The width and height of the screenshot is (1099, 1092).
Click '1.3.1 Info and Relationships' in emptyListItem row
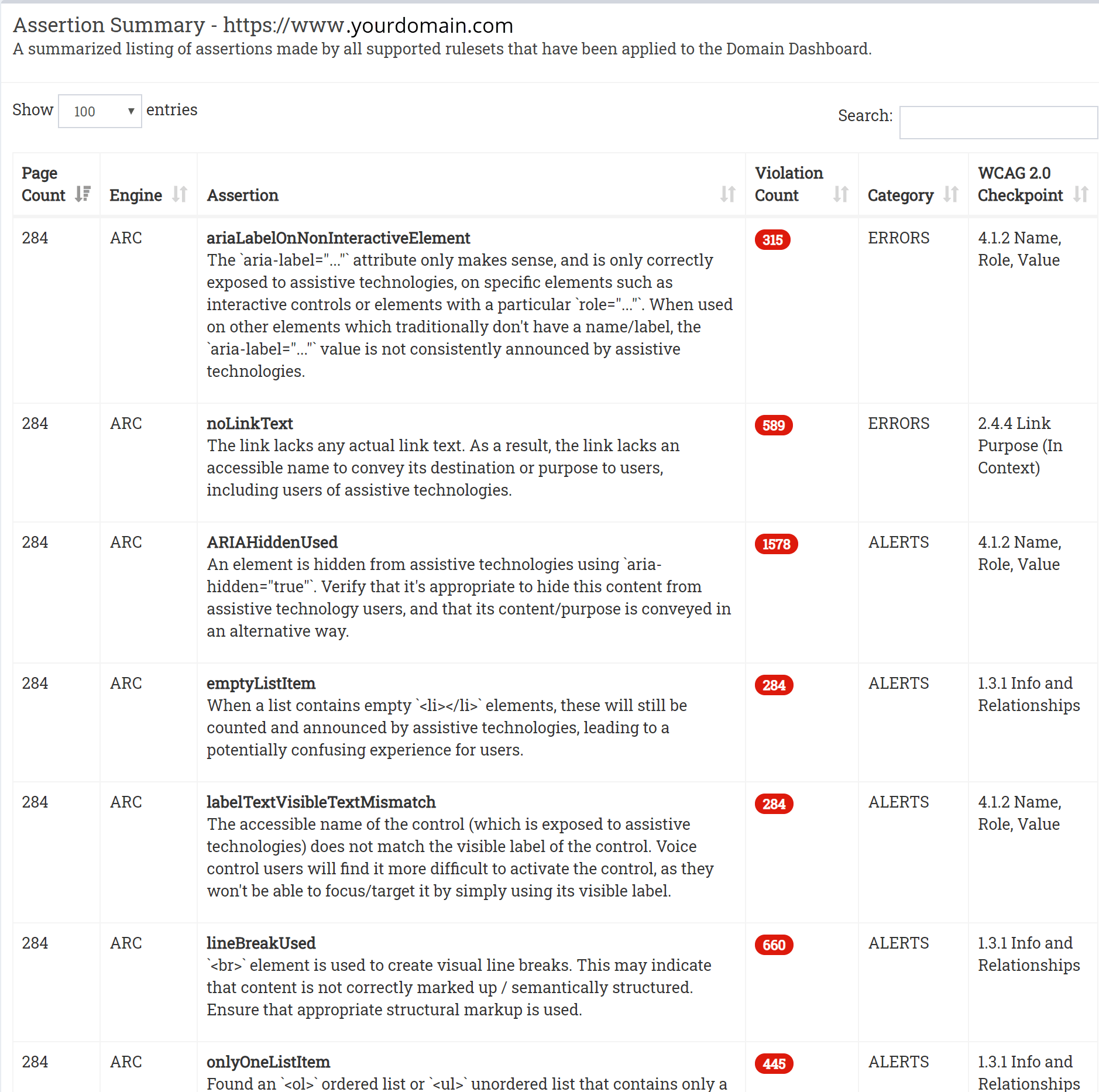[1029, 695]
